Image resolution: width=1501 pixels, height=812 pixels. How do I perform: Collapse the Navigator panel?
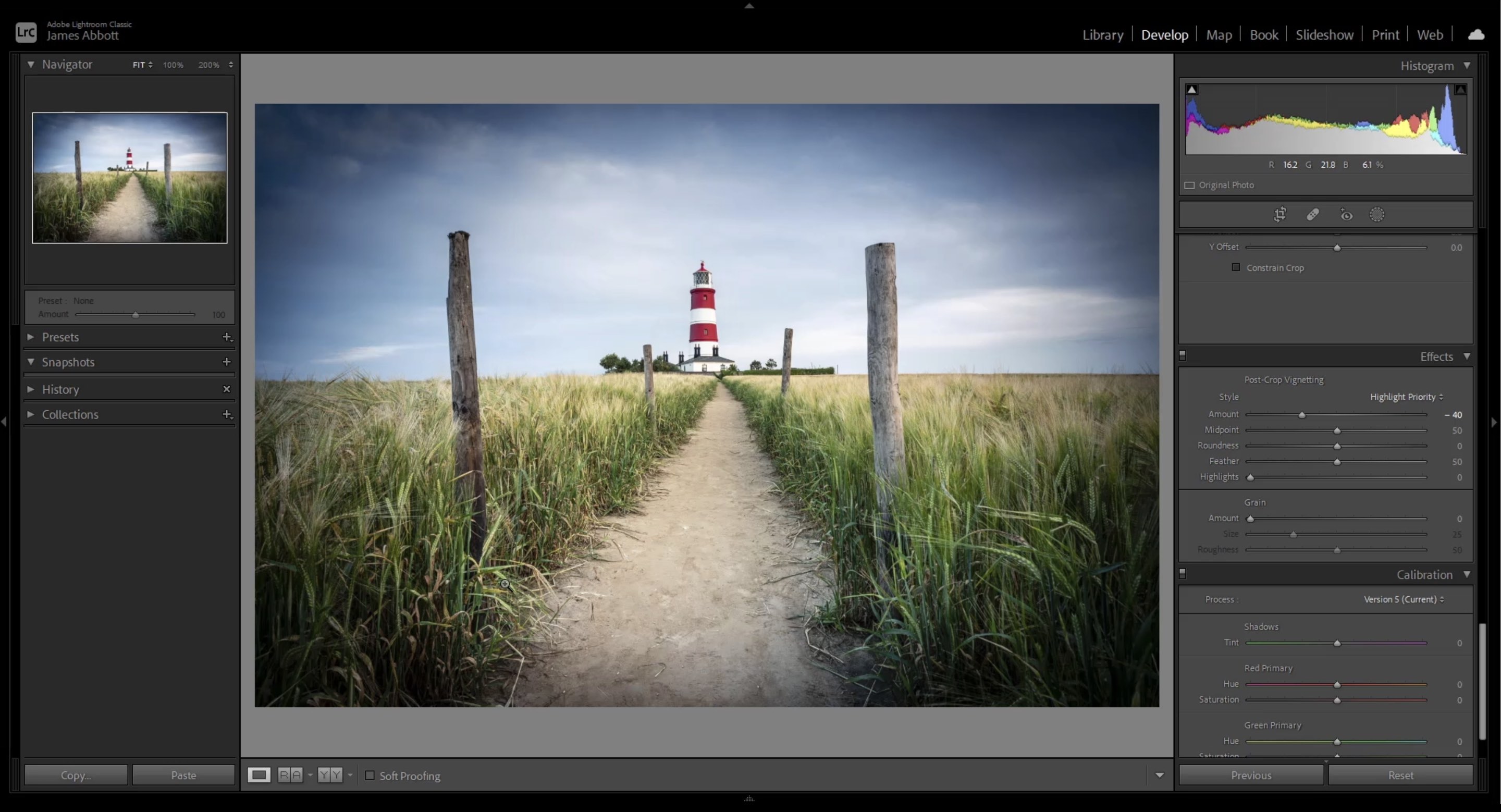coord(32,65)
